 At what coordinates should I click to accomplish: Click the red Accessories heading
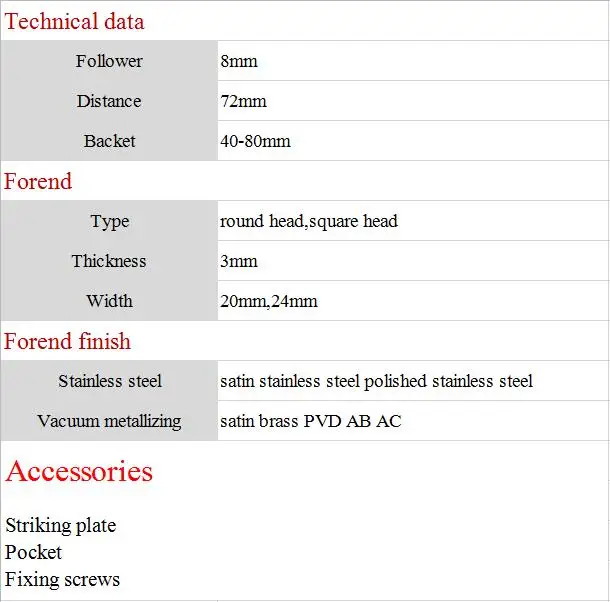79,471
